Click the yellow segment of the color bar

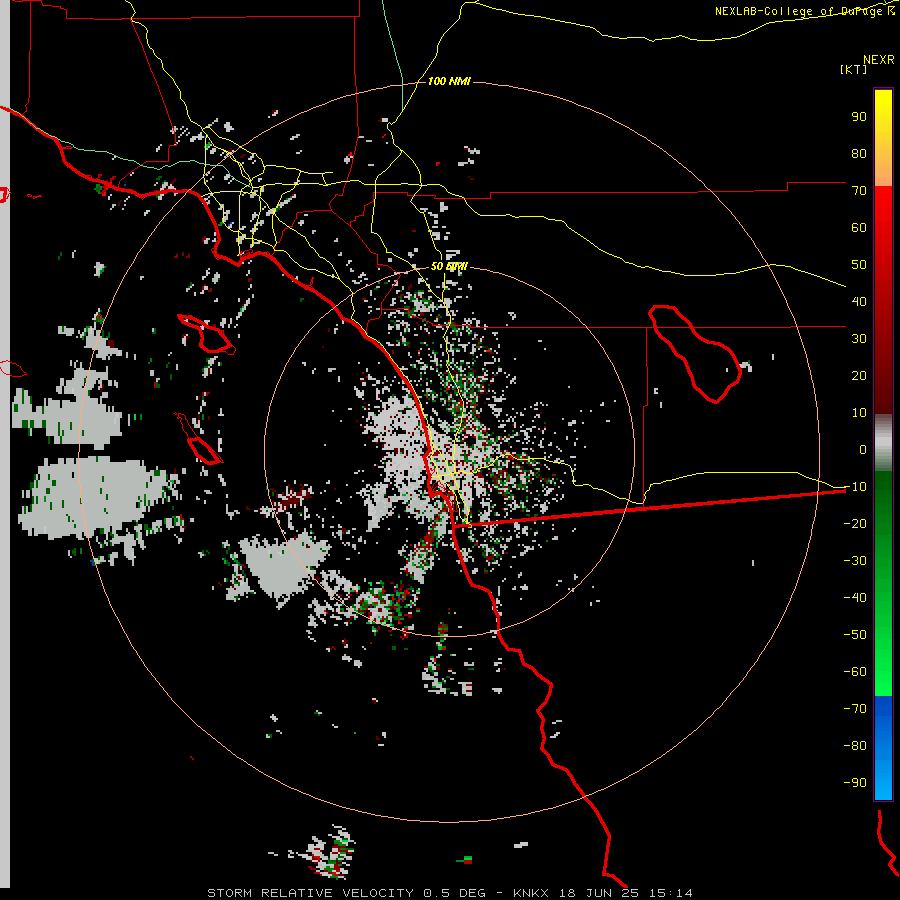pyautogui.click(x=883, y=138)
